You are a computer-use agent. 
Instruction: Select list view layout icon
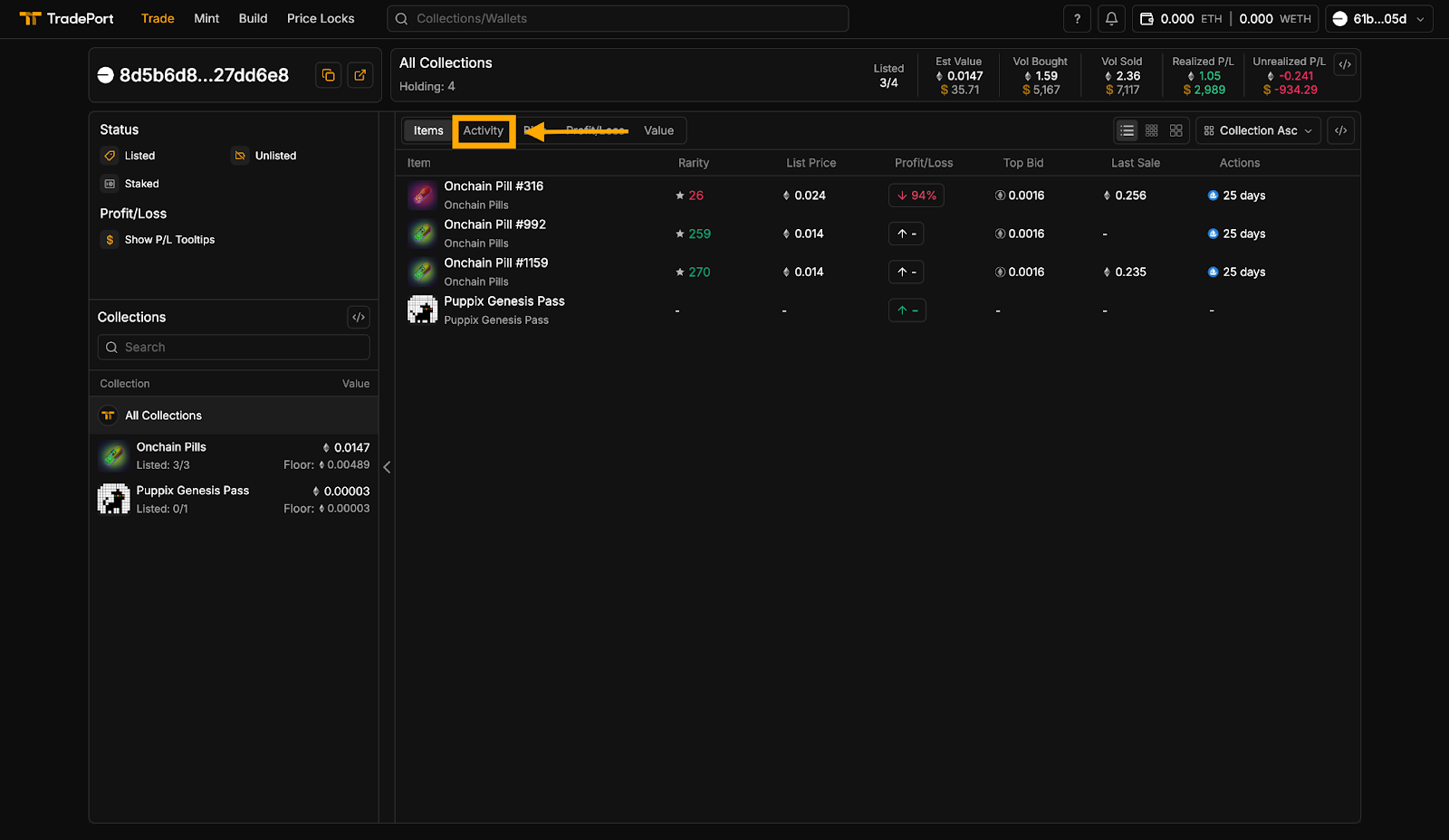pos(1127,130)
